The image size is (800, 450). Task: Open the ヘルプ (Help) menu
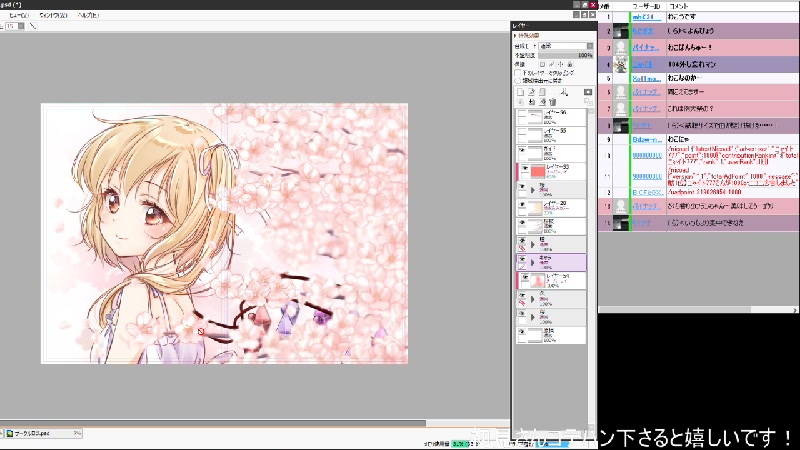pyautogui.click(x=87, y=16)
